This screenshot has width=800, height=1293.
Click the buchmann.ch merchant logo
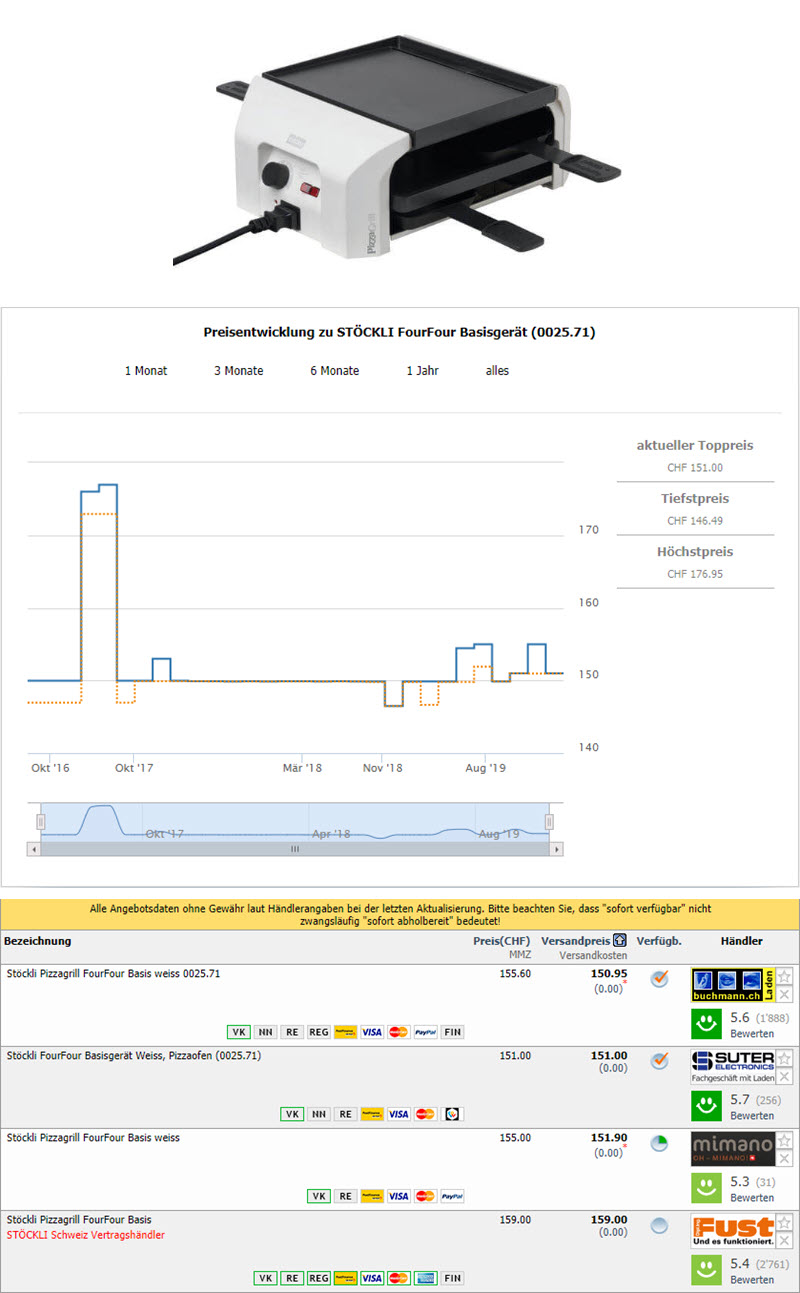tap(732, 985)
